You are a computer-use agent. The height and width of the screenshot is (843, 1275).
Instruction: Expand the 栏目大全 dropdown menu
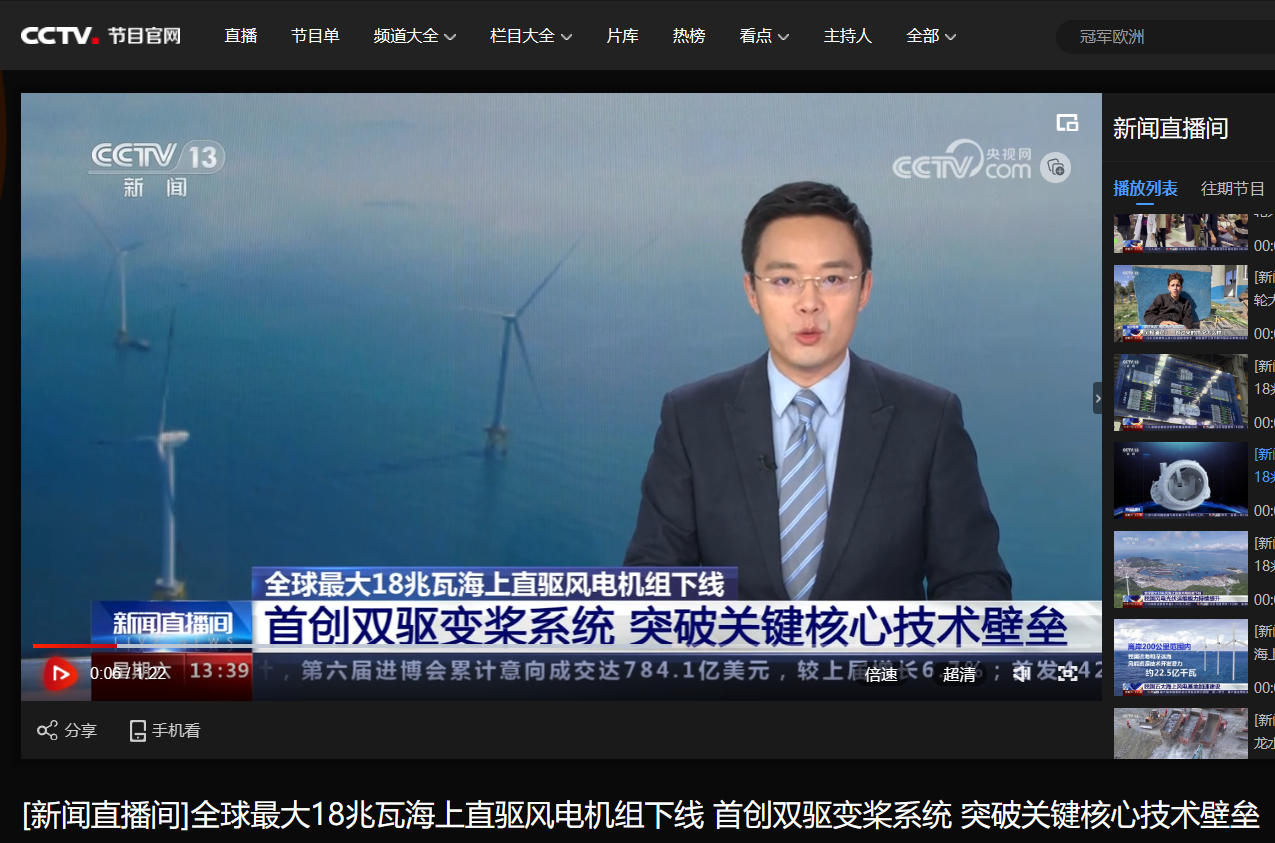[530, 36]
